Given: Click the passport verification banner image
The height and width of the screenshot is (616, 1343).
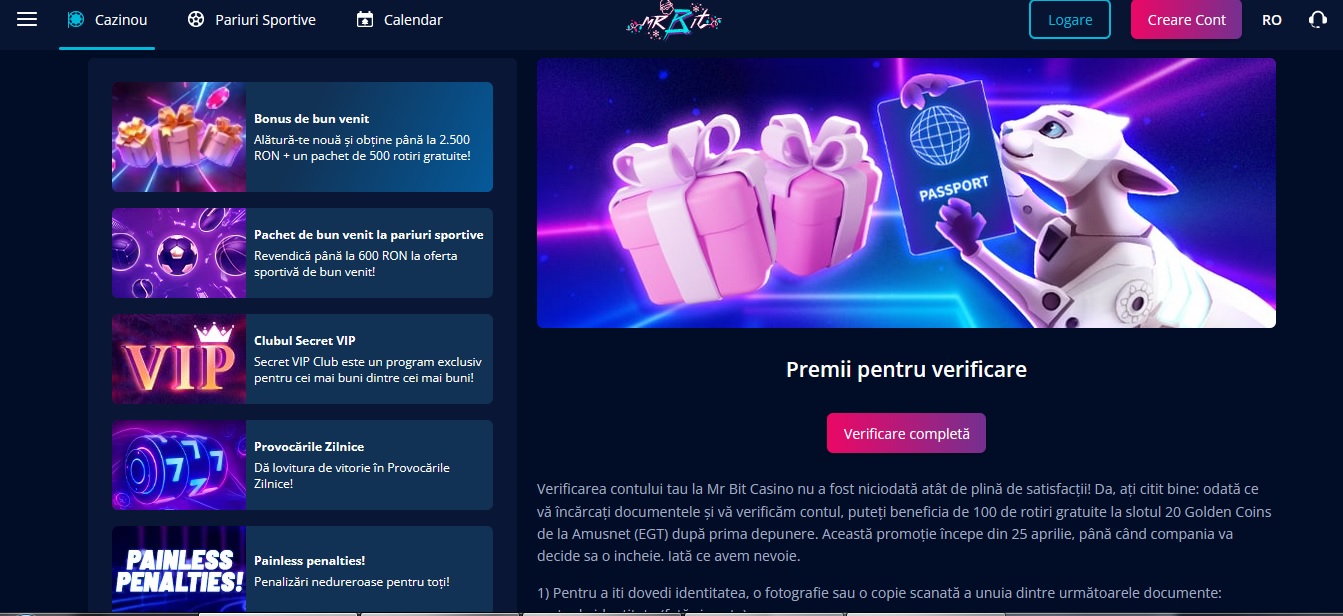Looking at the screenshot, I should pyautogui.click(x=906, y=193).
